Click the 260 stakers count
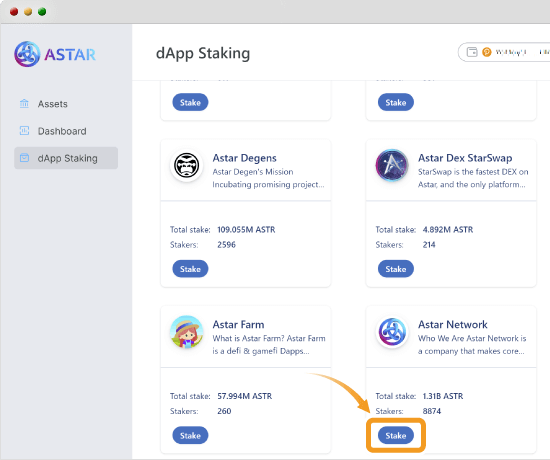550x460 pixels. click(224, 411)
